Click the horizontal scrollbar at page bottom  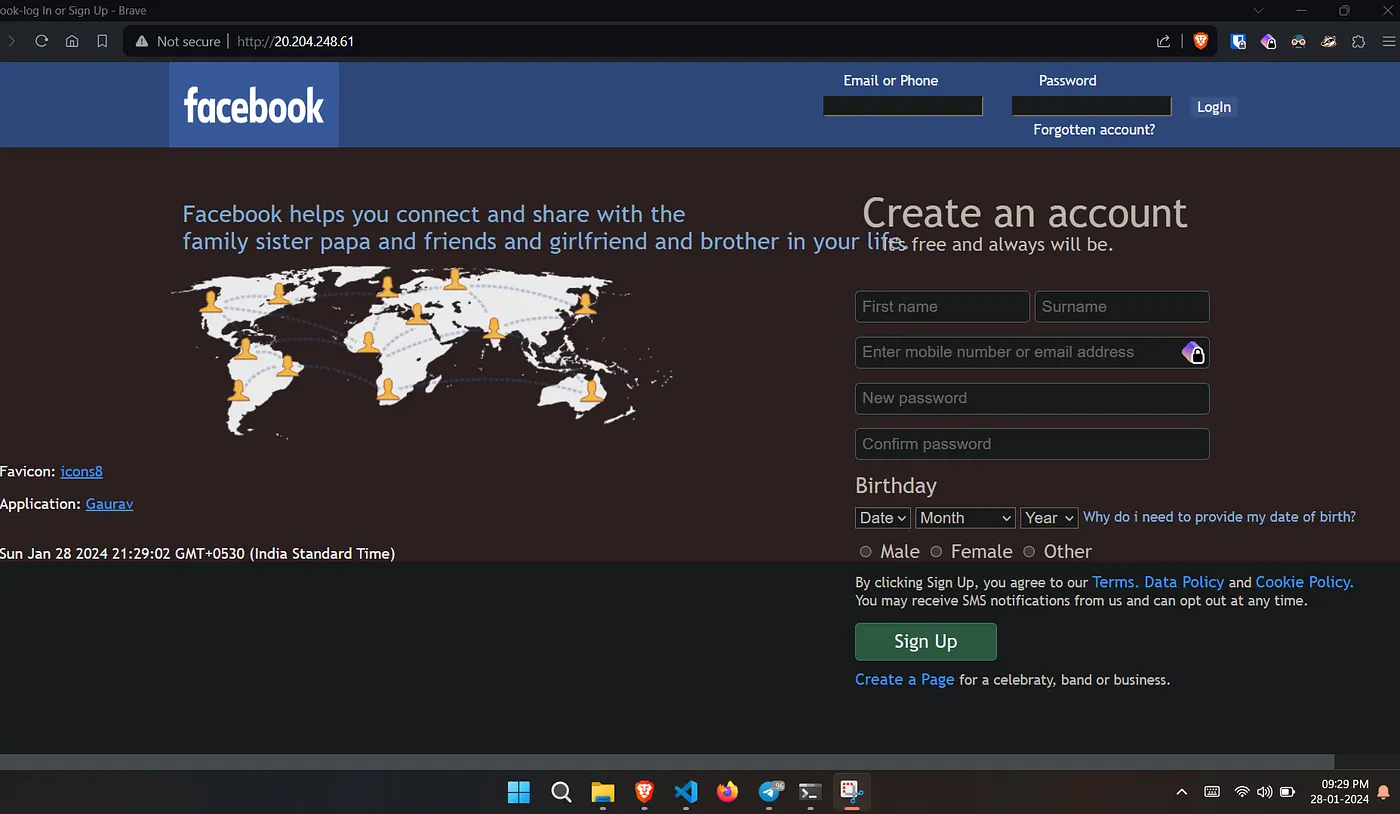pos(667,762)
